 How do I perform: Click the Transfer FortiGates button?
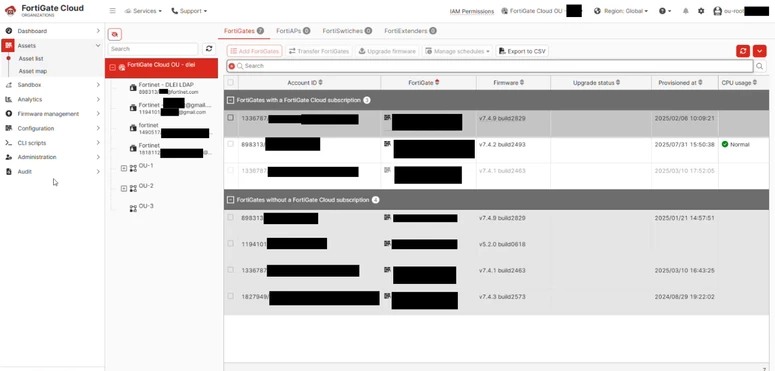[x=319, y=51]
